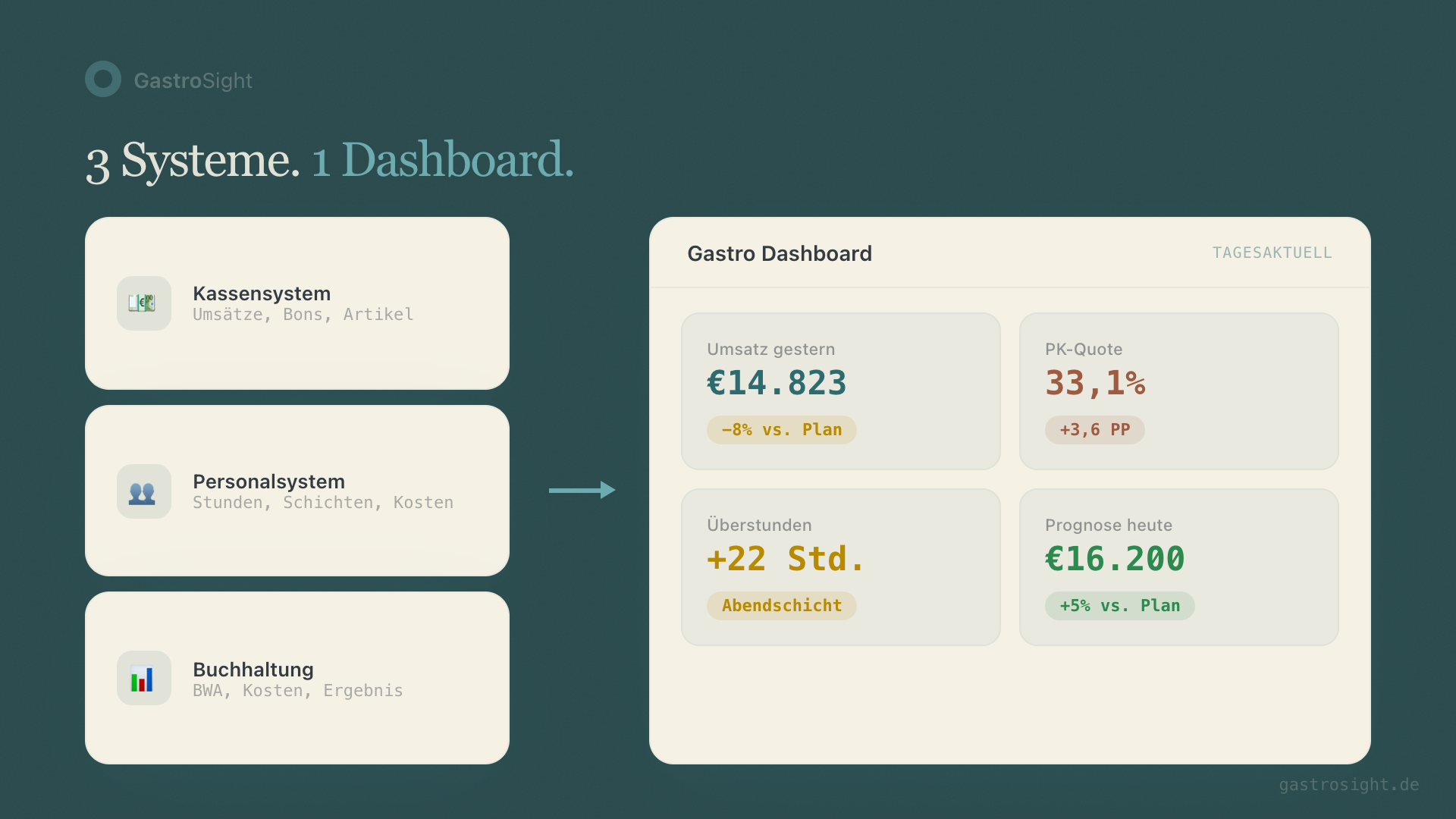Click the Überstunden label

(x=759, y=525)
